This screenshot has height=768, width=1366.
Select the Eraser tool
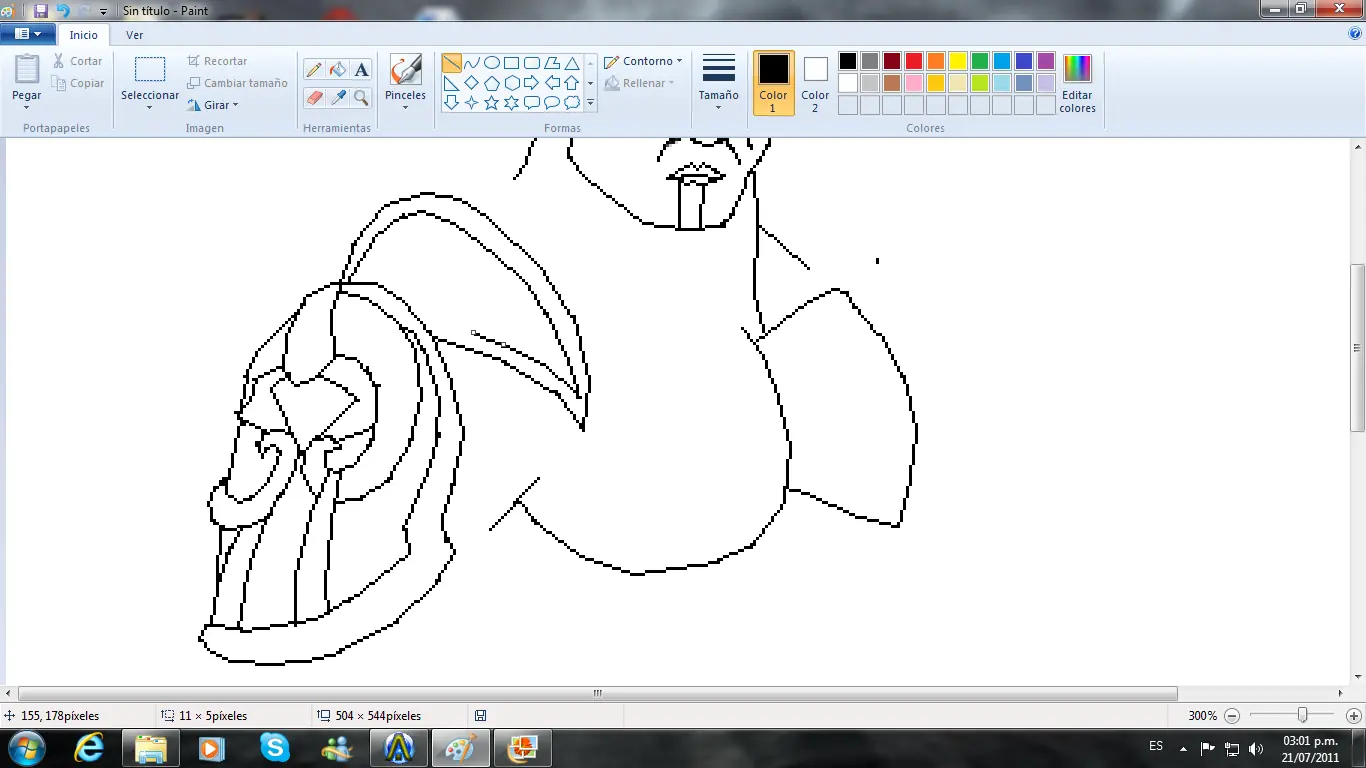[314, 97]
